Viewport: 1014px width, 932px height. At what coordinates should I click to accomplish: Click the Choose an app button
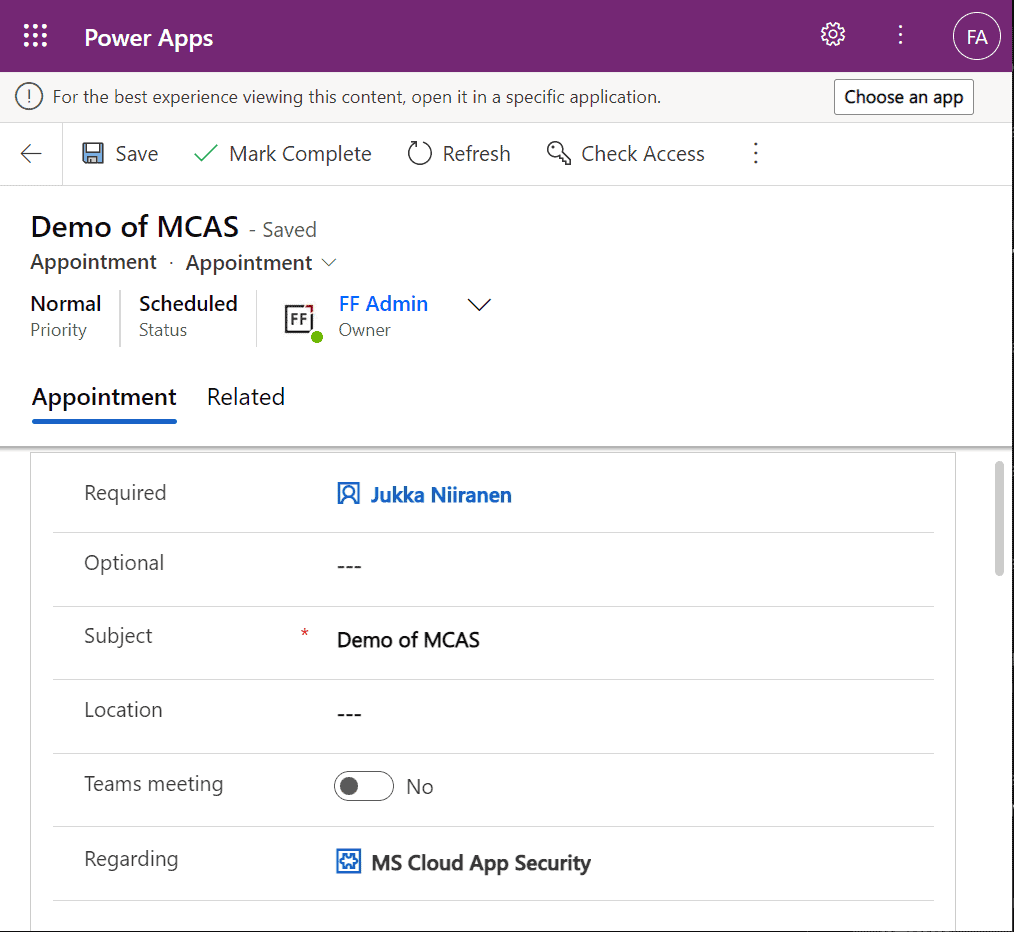(903, 97)
